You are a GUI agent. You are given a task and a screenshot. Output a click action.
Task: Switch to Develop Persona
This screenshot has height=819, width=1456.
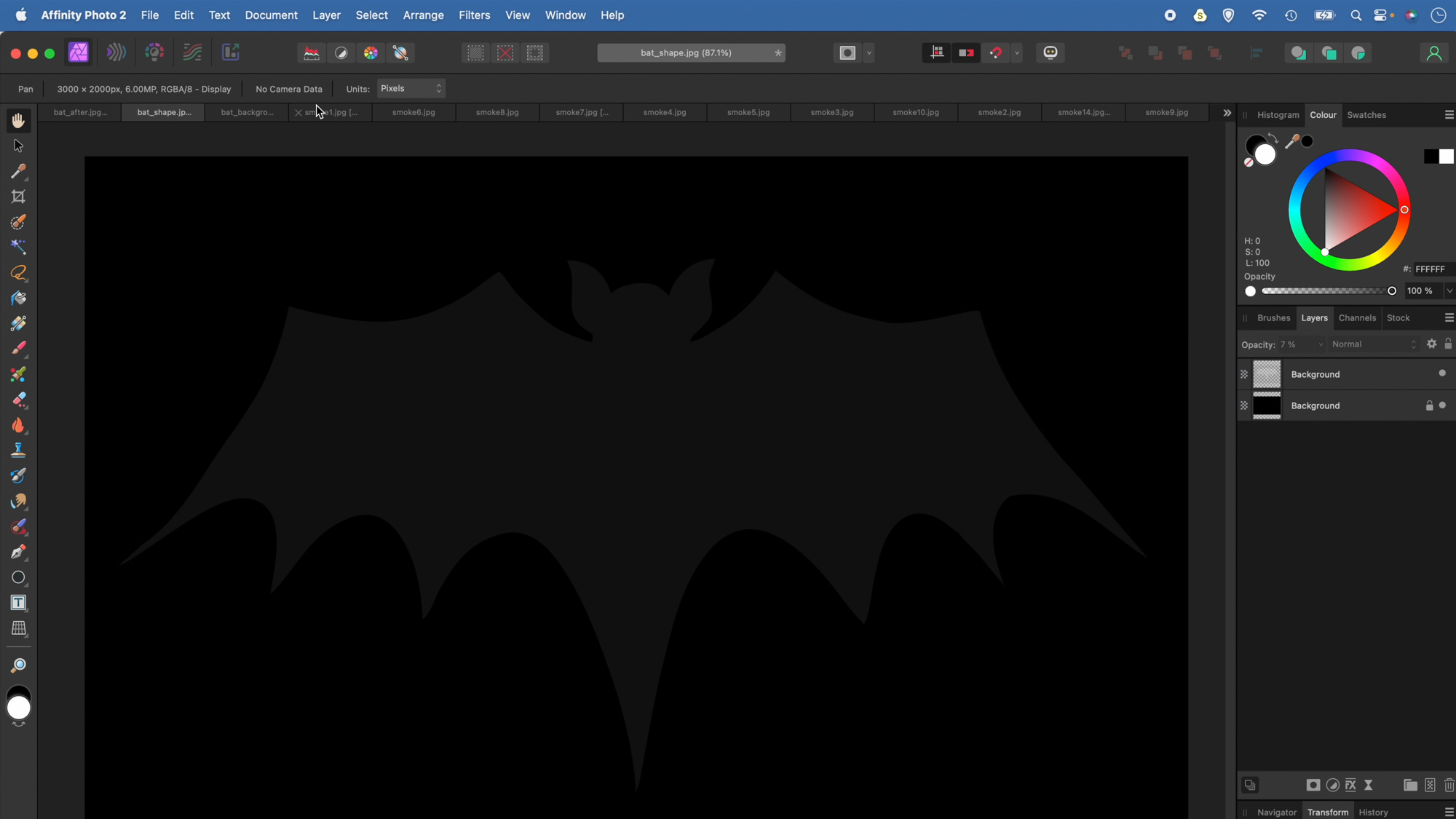point(154,52)
